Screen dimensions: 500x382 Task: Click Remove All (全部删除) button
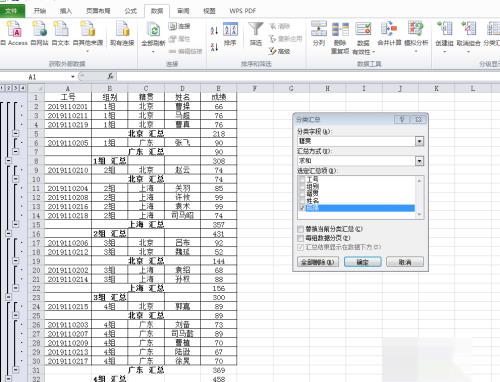pos(318,262)
